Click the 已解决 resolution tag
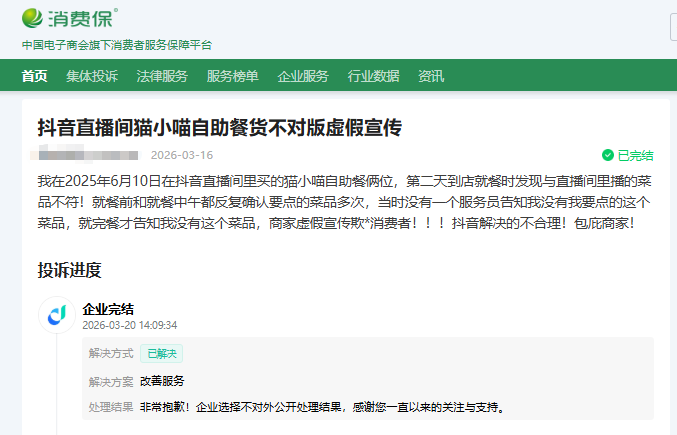Viewport: 677px width, 435px height. coord(161,353)
